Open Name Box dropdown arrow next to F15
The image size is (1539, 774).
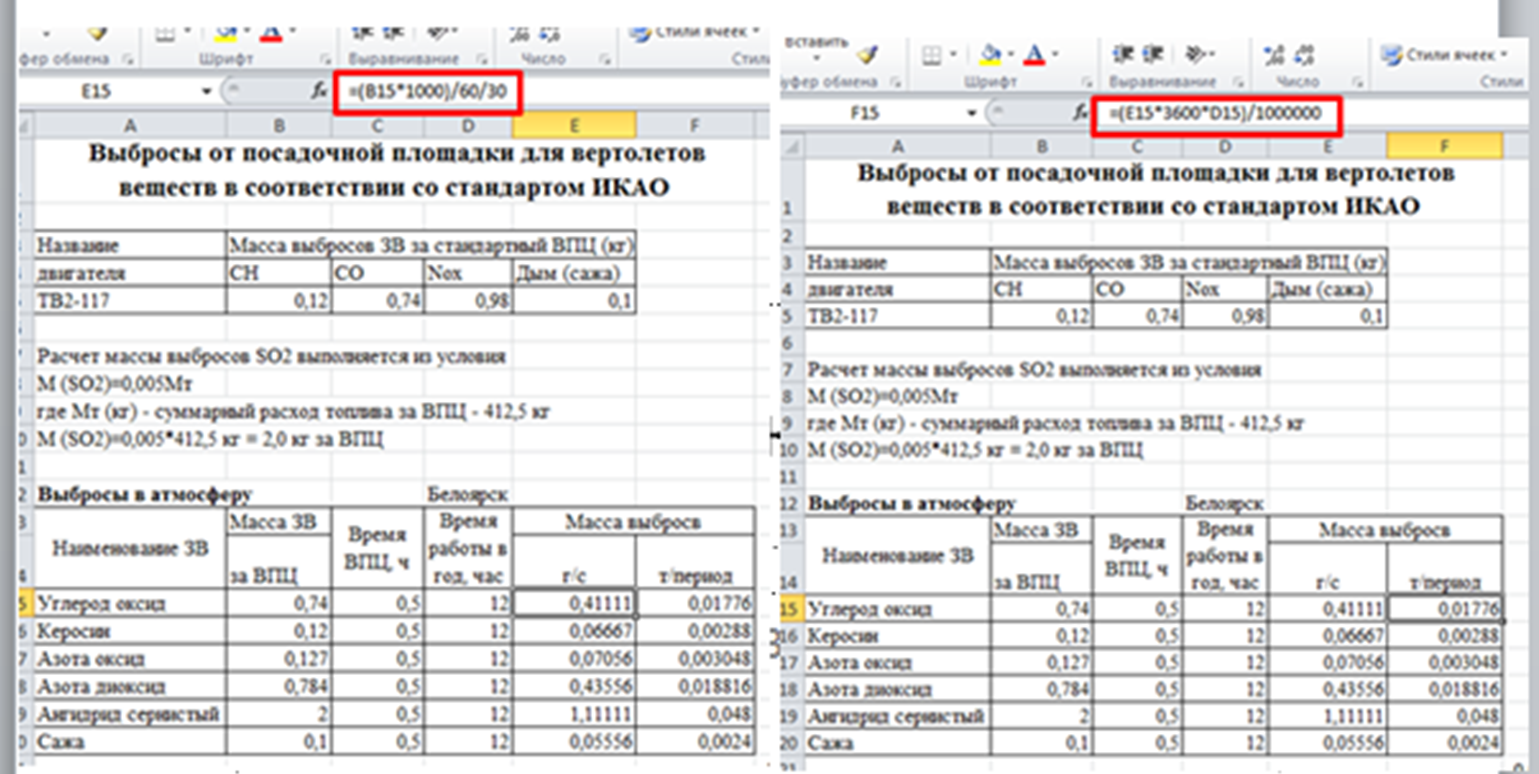click(971, 114)
